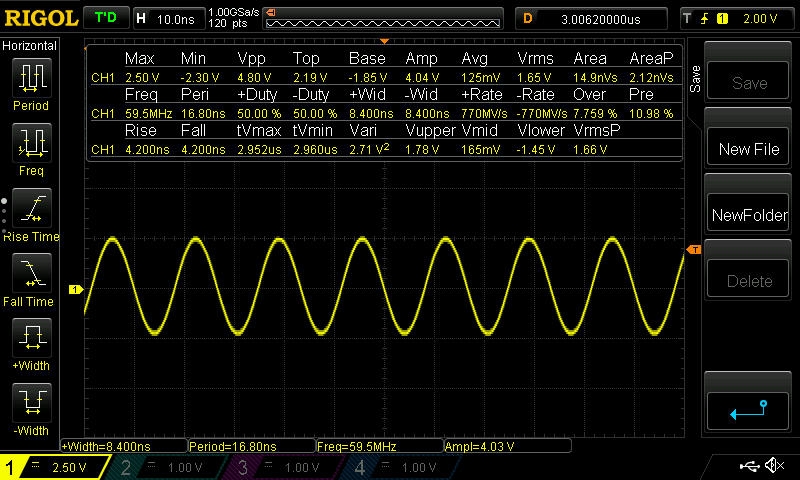Click the speaker mute icon
This screenshot has width=800, height=480.
[774, 466]
